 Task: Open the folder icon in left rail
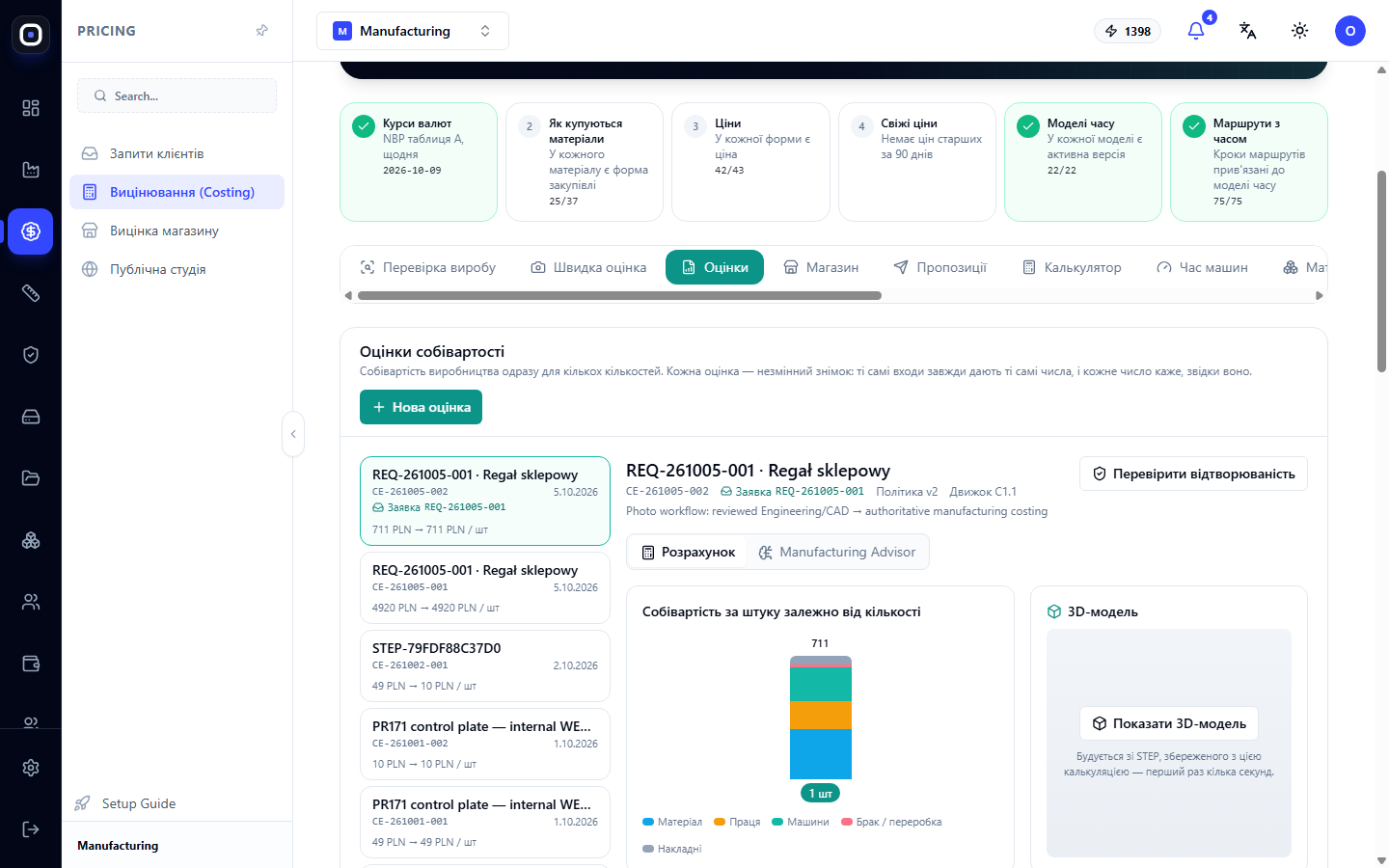[x=31, y=478]
